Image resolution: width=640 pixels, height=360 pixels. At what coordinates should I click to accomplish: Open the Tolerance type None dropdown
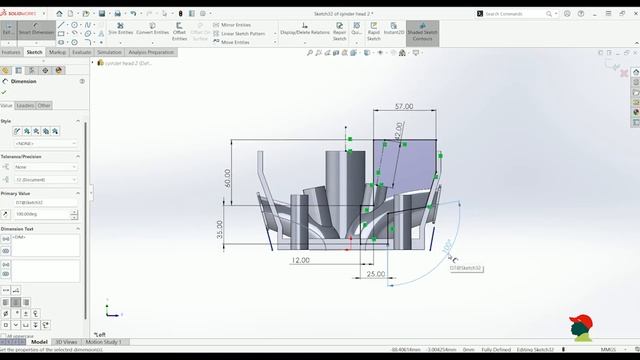point(45,167)
